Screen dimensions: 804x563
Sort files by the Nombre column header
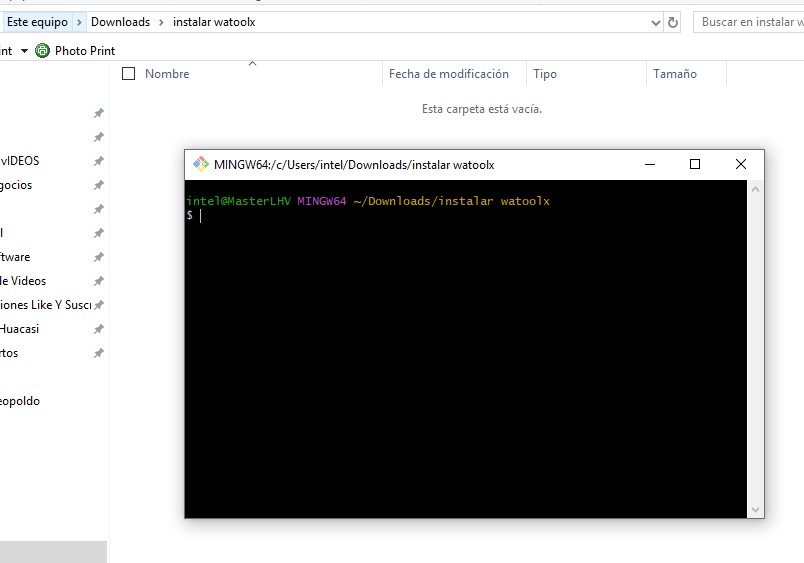click(167, 74)
